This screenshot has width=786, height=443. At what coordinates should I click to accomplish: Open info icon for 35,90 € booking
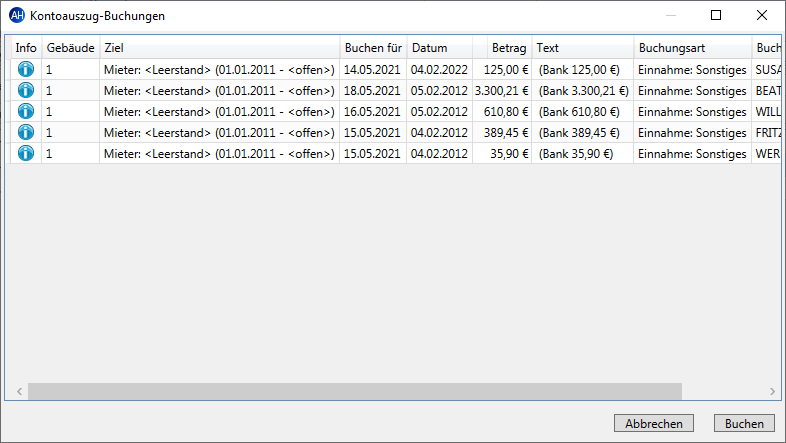click(26, 153)
